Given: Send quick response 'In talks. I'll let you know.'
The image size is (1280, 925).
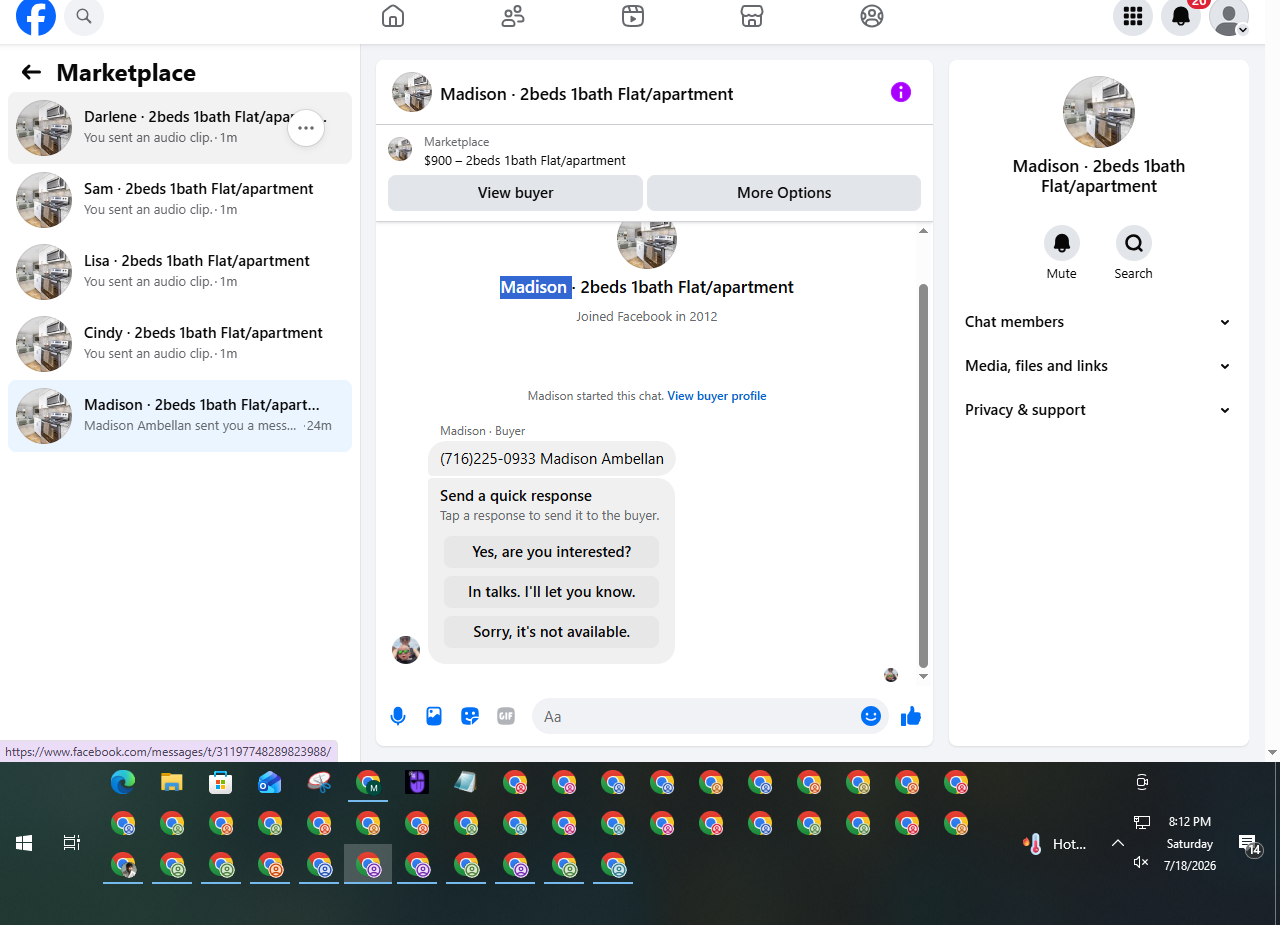Looking at the screenshot, I should [x=552, y=592].
